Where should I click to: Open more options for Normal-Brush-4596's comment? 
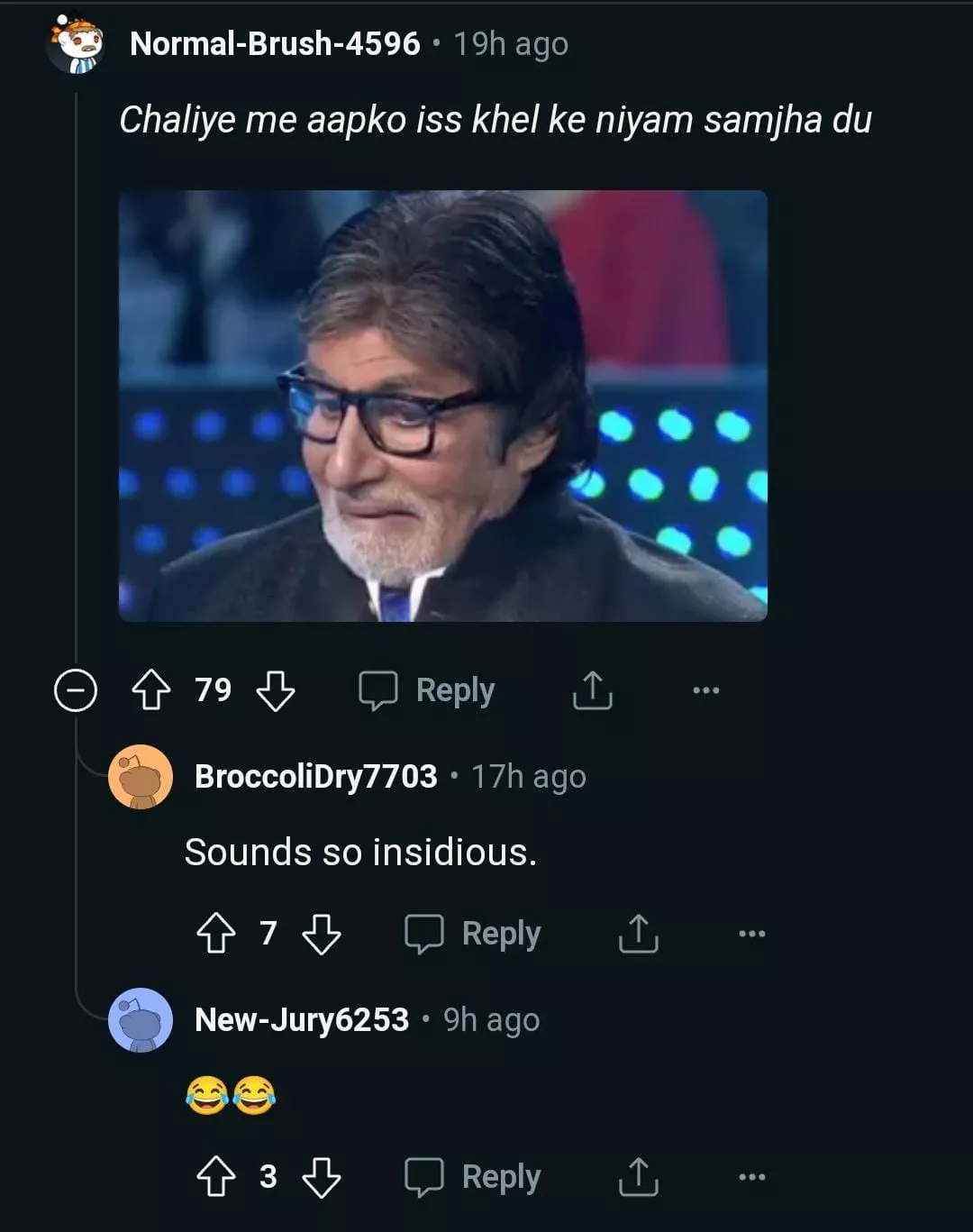coord(705,690)
